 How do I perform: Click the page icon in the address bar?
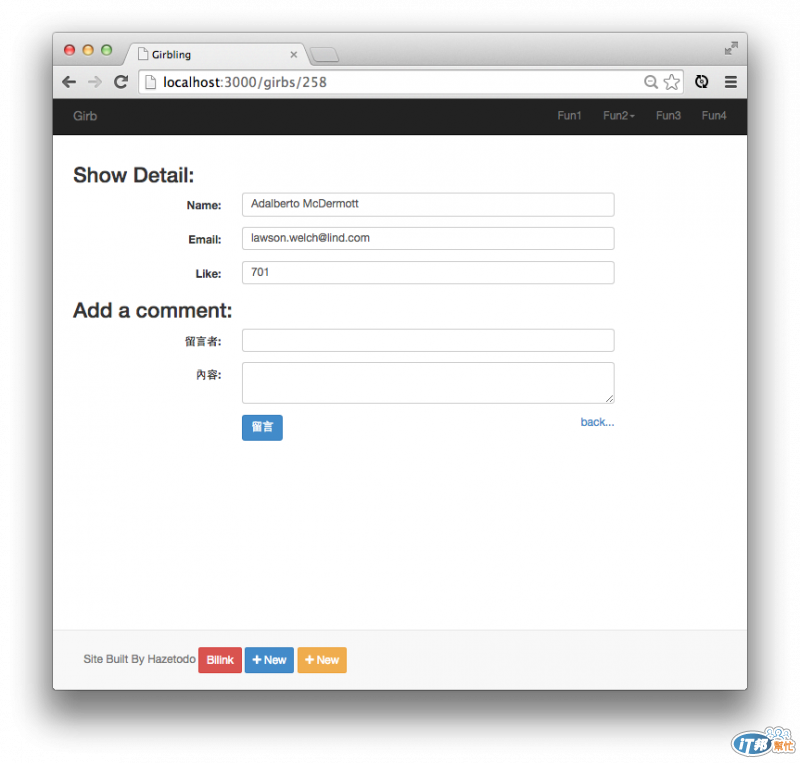tap(151, 82)
